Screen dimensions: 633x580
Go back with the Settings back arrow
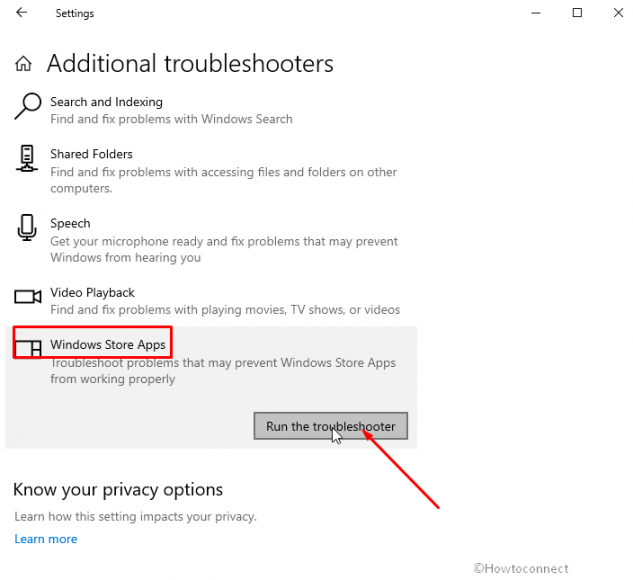21,13
